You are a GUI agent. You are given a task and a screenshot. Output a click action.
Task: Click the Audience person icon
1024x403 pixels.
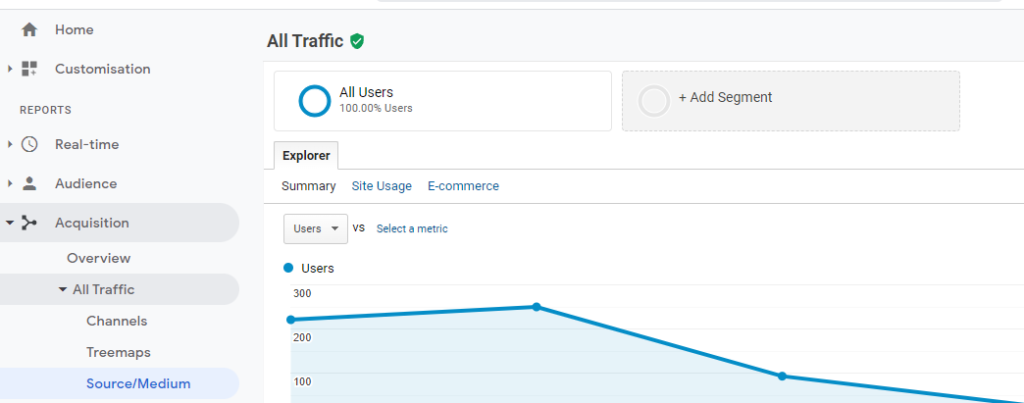click(x=29, y=184)
